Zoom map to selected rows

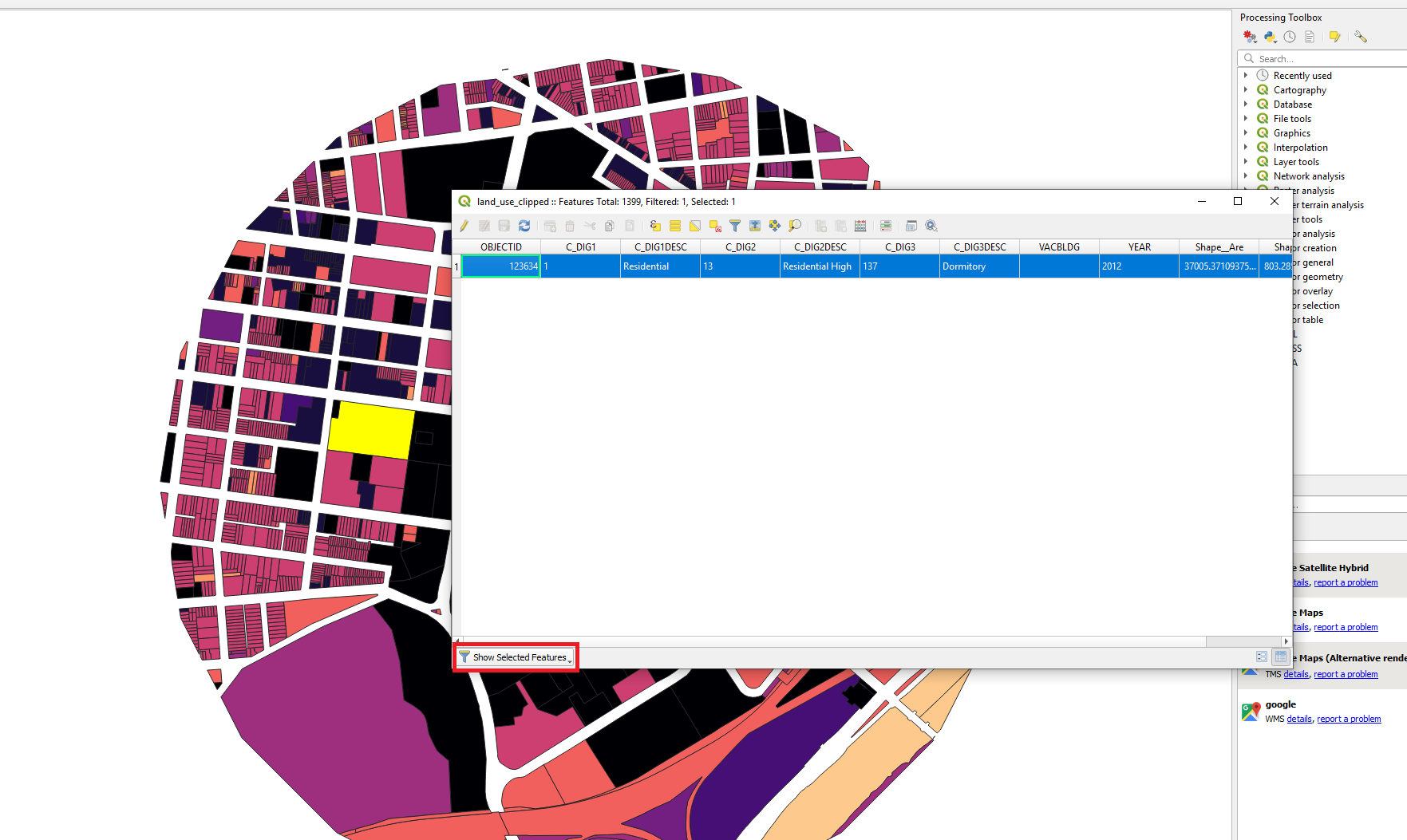tap(795, 226)
